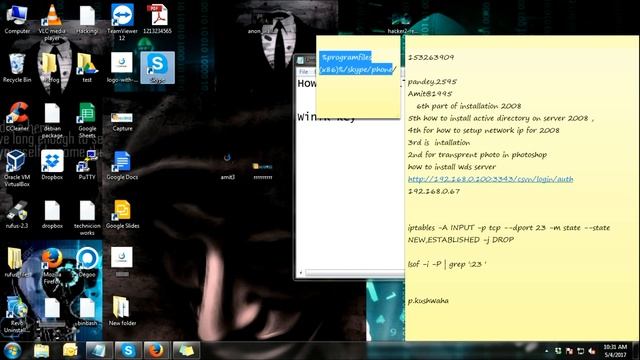Launch CCleaner from the desktop
The image size is (640, 360).
17,117
